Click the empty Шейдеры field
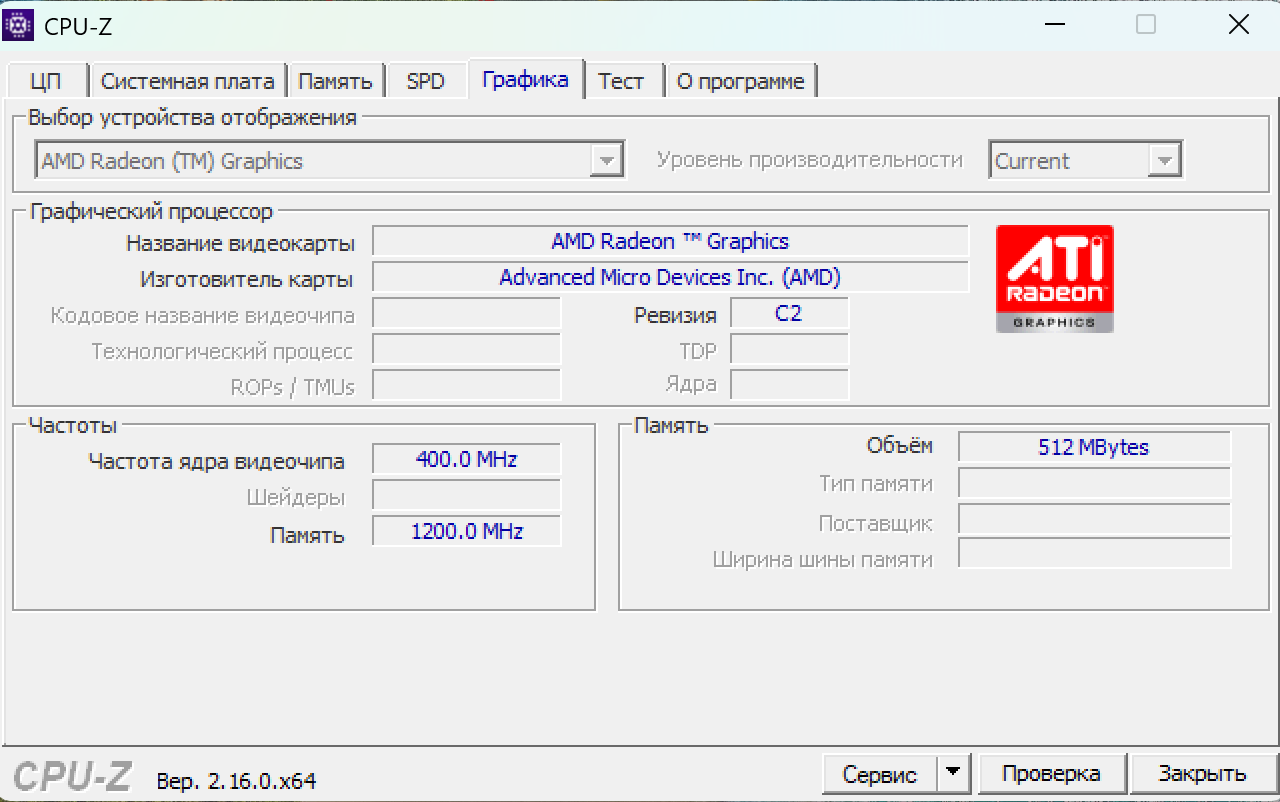Viewport: 1280px width, 802px height. click(467, 495)
